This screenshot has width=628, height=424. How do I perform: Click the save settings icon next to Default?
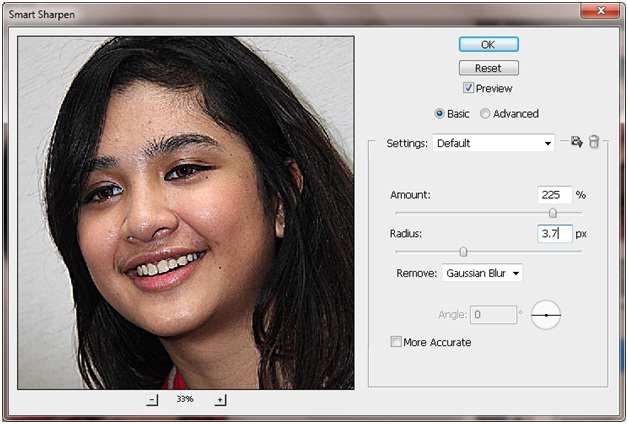click(577, 142)
